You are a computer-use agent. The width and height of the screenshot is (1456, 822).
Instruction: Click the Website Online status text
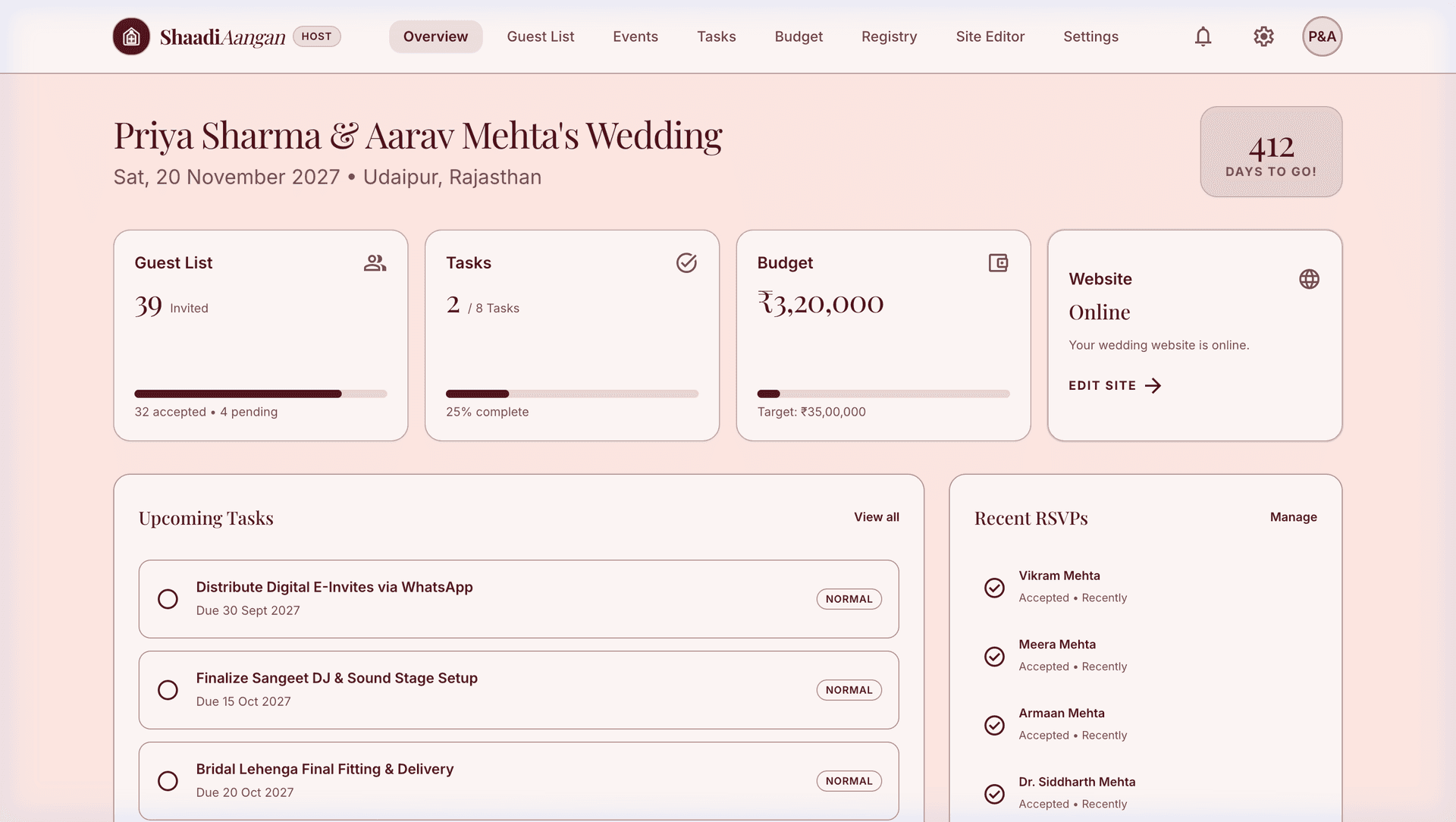tap(1099, 312)
